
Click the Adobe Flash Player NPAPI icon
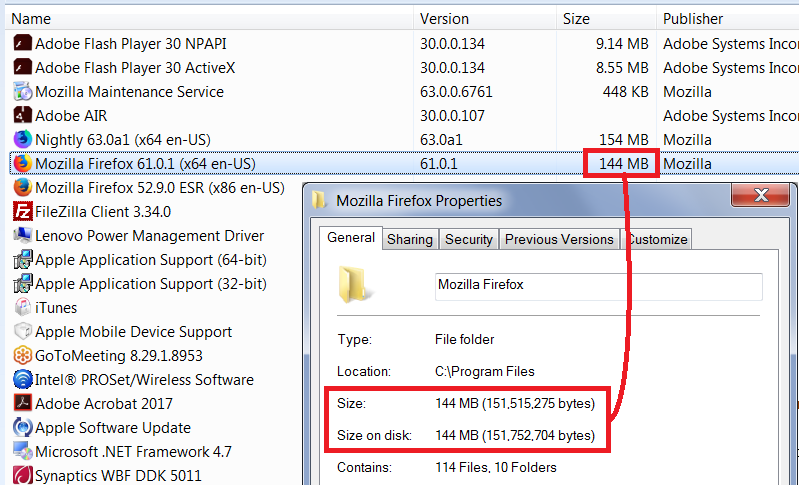(22, 43)
